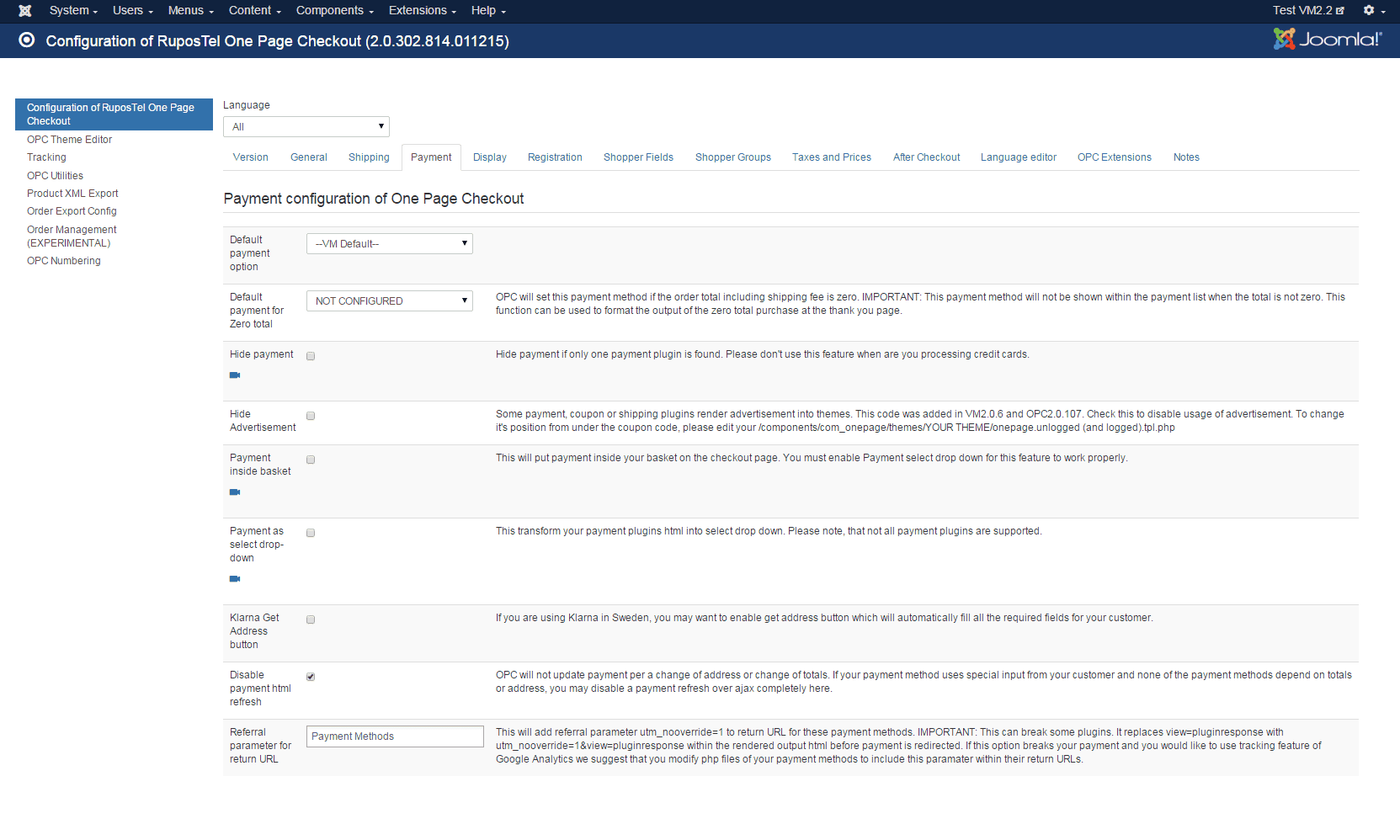Click the Joomla! brand logo at right
The height and width of the screenshot is (840, 1400).
[x=1328, y=39]
